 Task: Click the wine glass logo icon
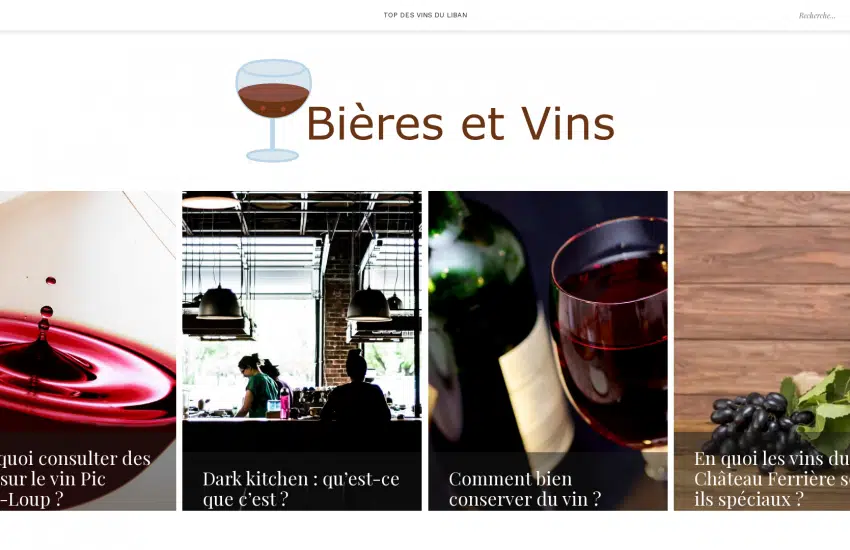point(274,111)
